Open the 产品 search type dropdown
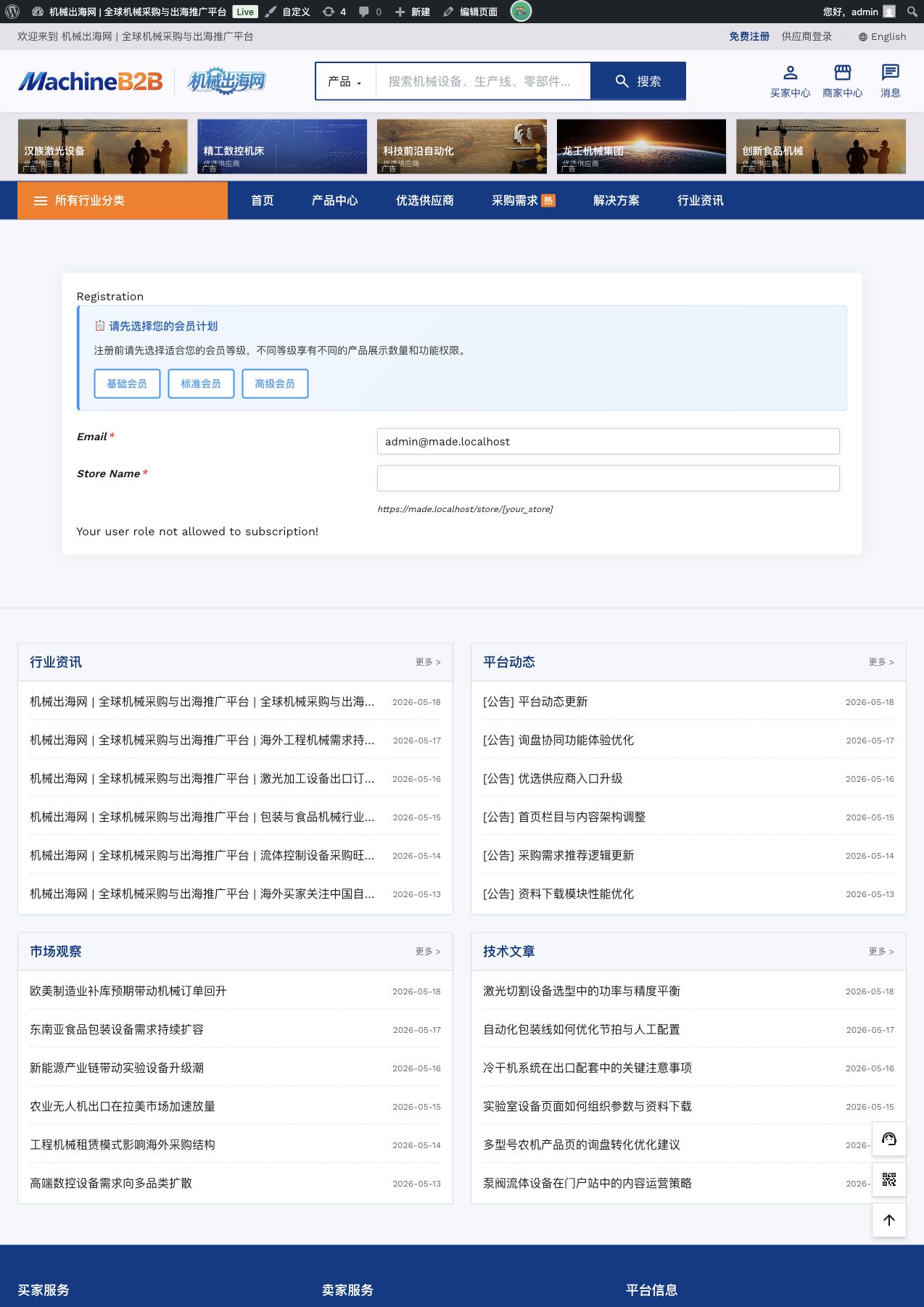 click(345, 81)
